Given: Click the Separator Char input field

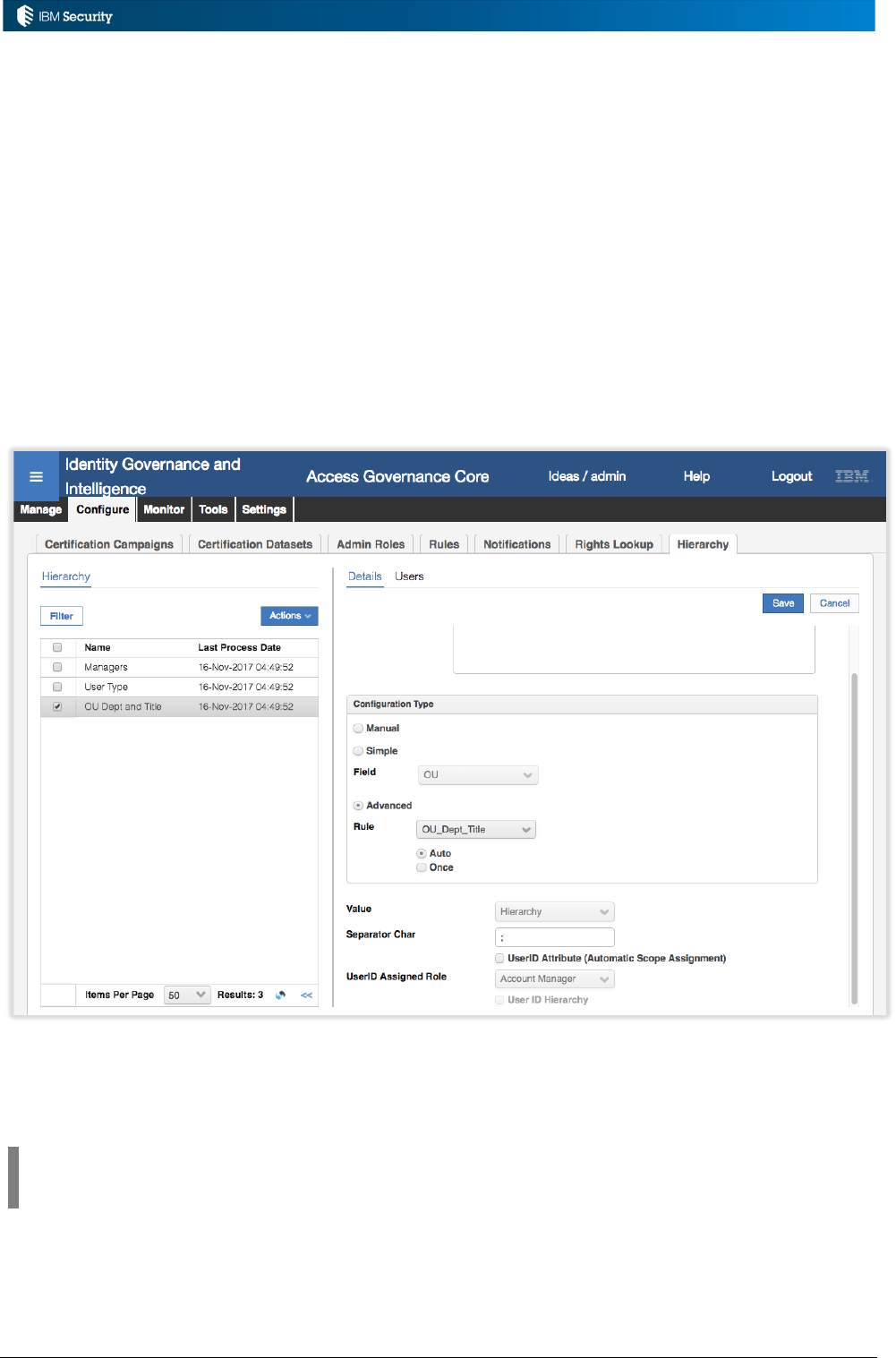Looking at the screenshot, I should coord(555,937).
